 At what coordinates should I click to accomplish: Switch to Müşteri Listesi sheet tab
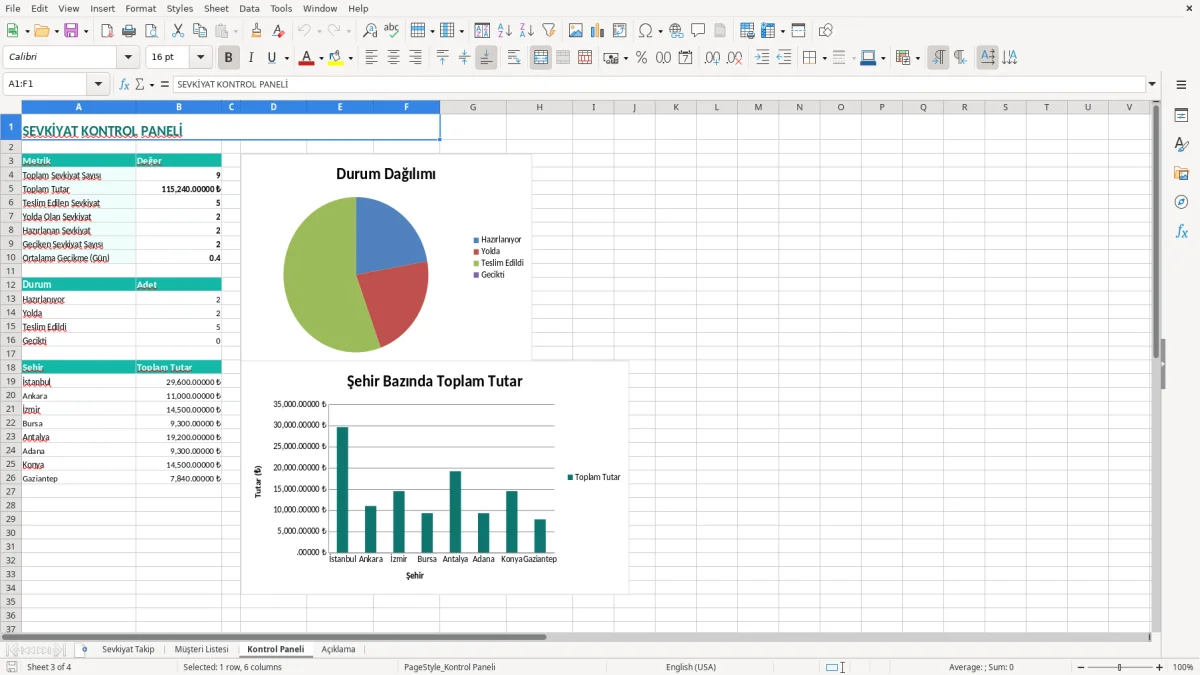click(x=202, y=649)
